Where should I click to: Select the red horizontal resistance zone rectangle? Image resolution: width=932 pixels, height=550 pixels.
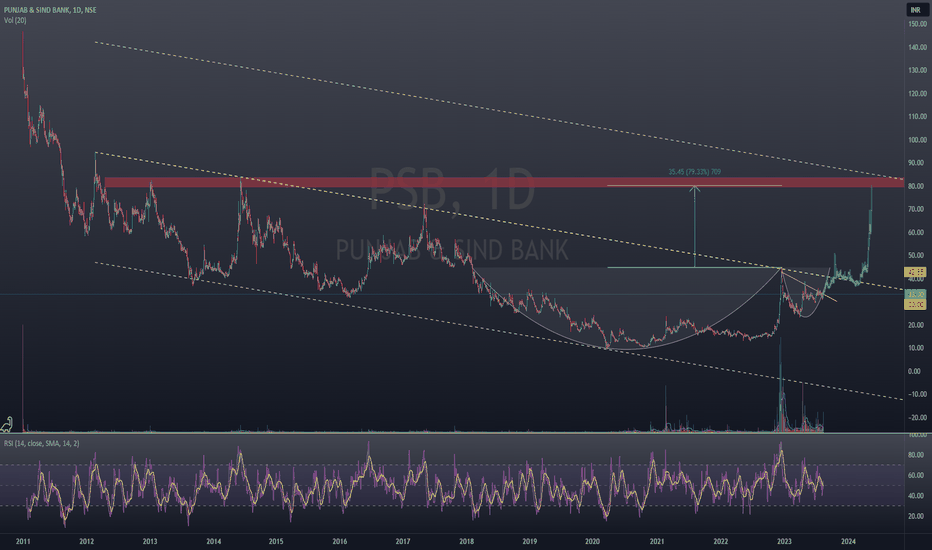504,183
